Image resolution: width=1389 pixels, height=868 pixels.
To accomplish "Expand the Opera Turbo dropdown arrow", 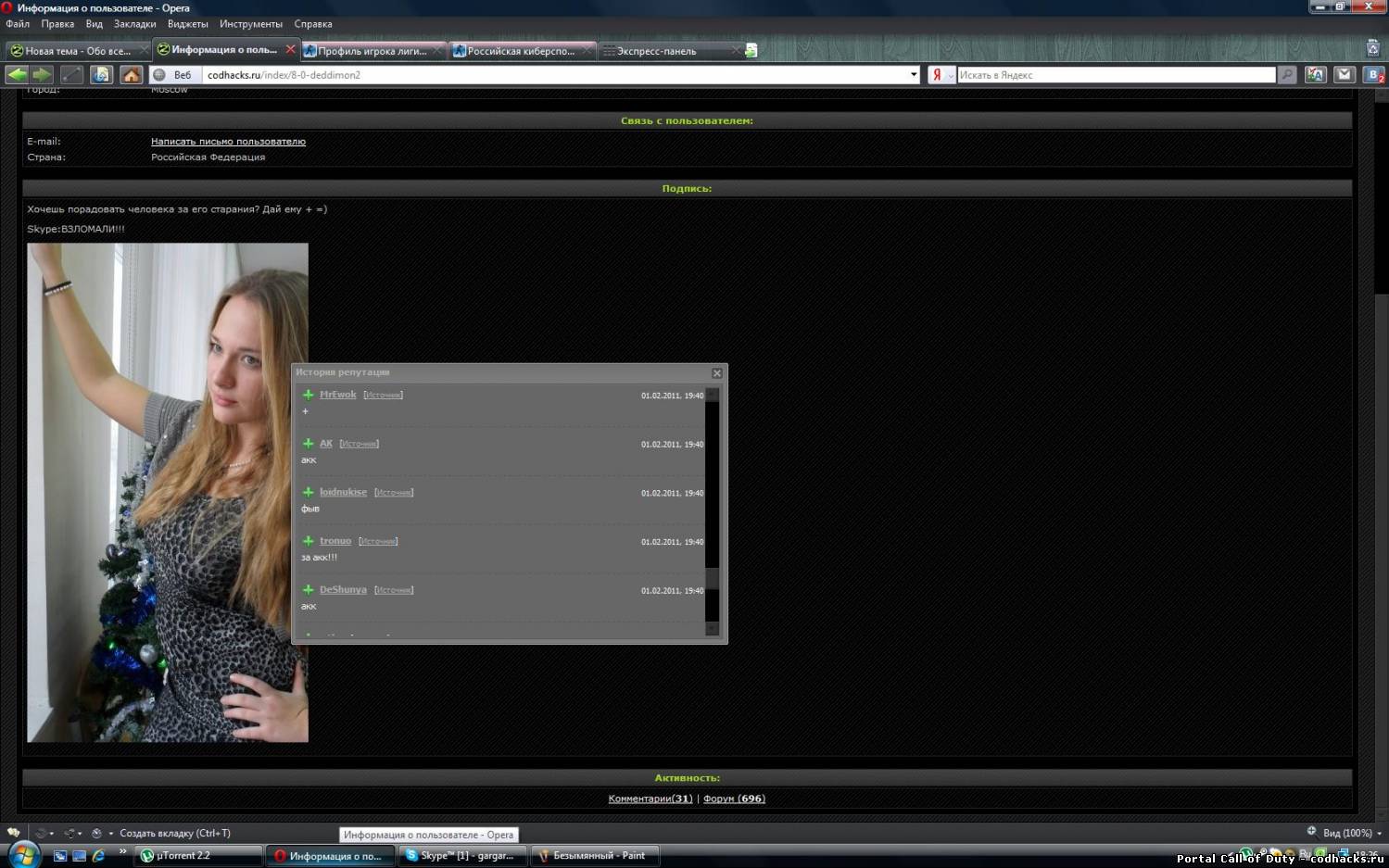I will pyautogui.click(x=111, y=834).
